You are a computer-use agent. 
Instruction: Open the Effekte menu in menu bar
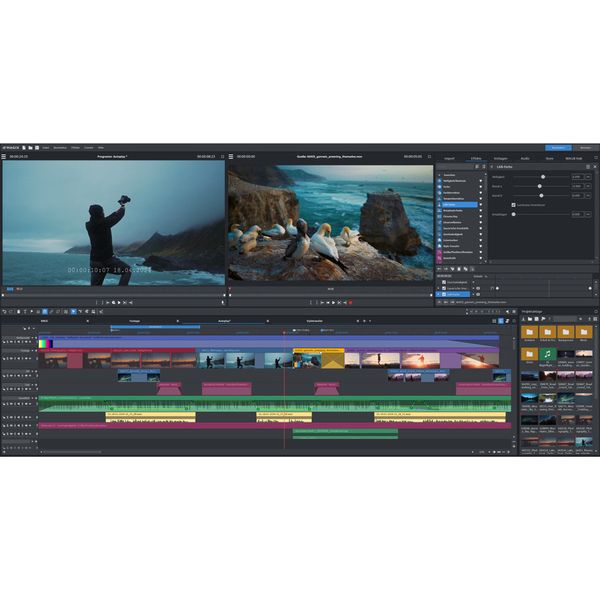(75, 148)
